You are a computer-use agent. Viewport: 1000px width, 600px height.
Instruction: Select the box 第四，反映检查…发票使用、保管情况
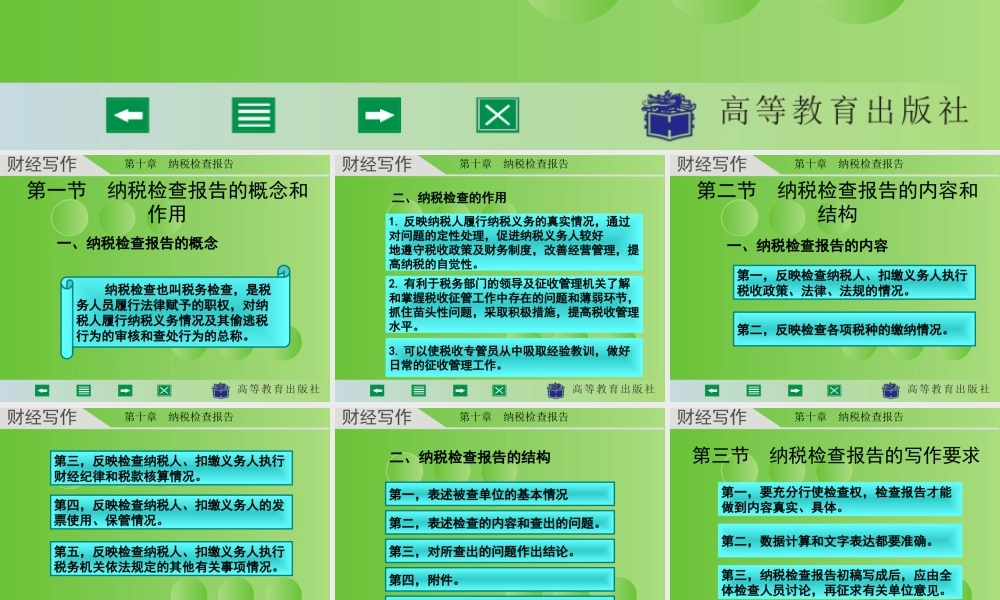171,512
